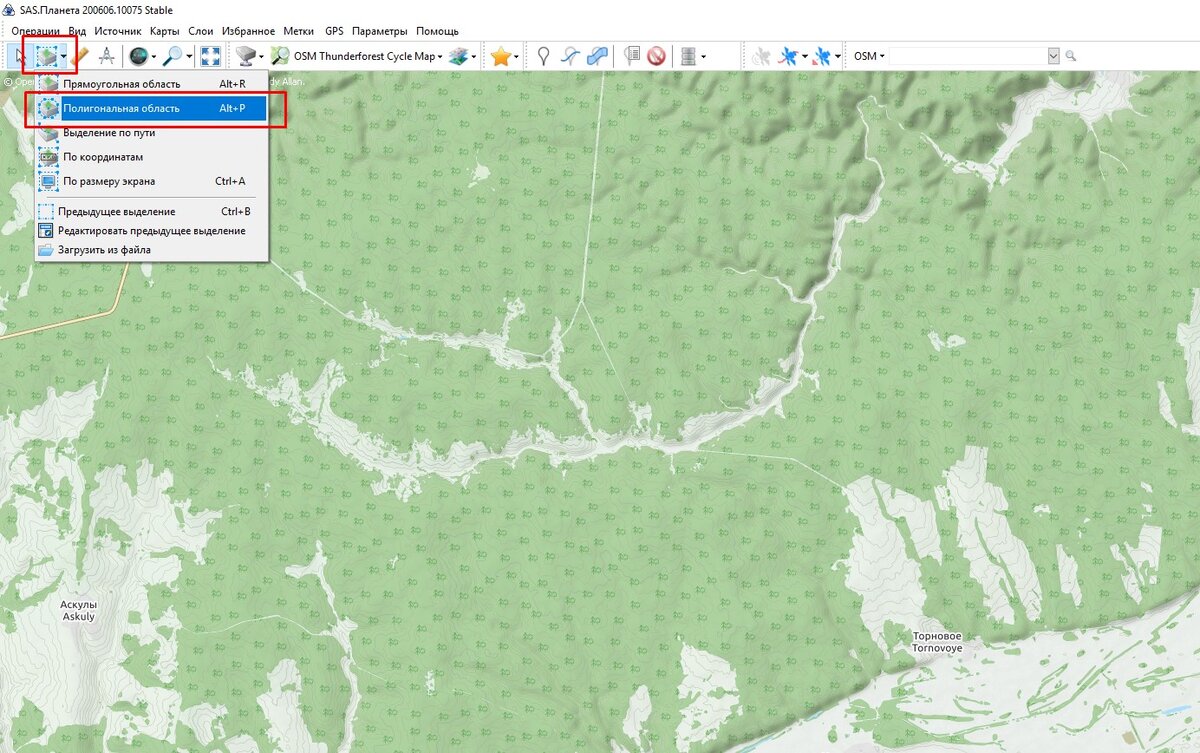Select the compass circle measurement tool
The width and height of the screenshot is (1200, 753).
[106, 56]
